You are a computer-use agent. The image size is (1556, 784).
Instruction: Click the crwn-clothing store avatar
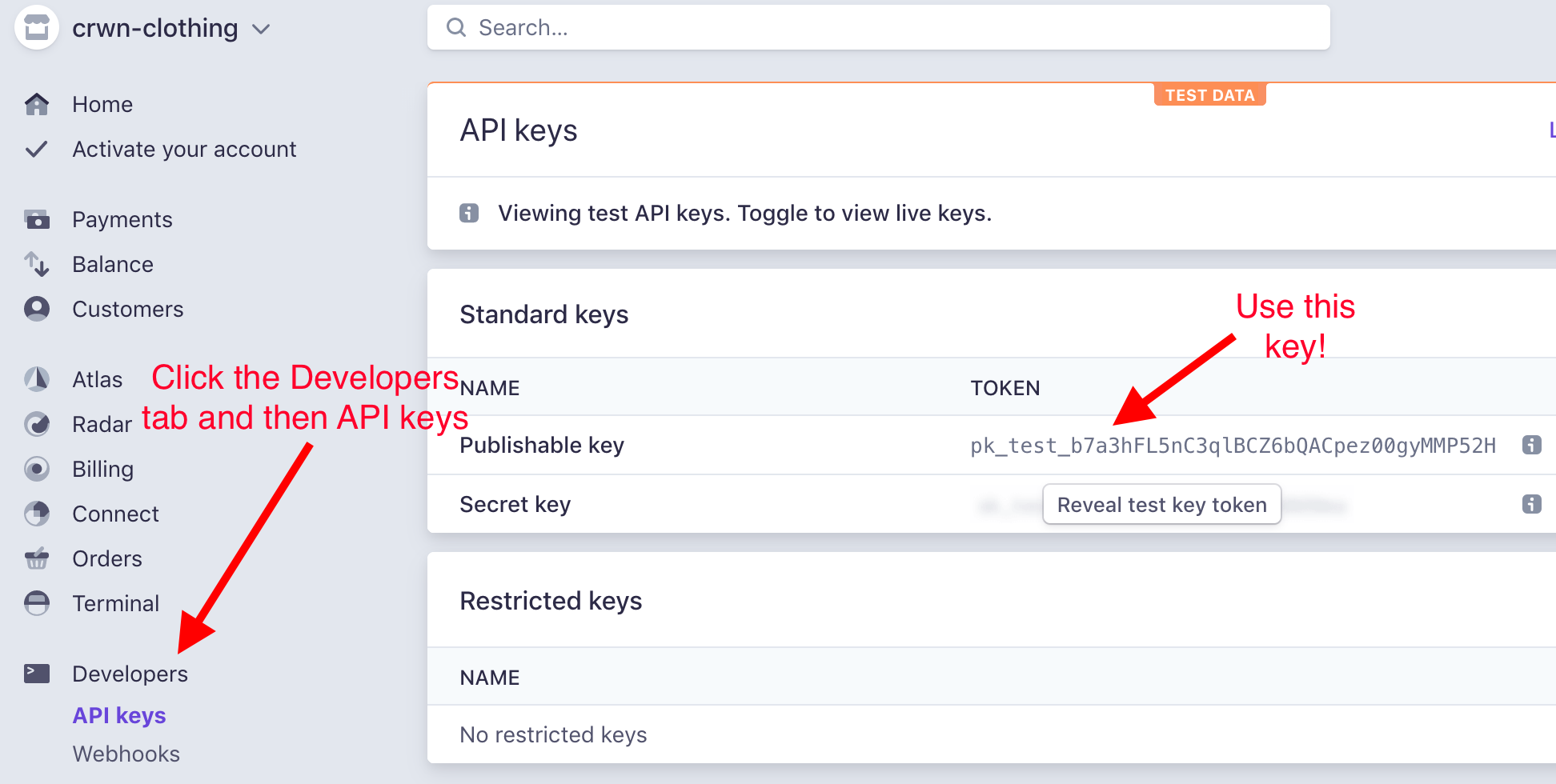click(37, 27)
